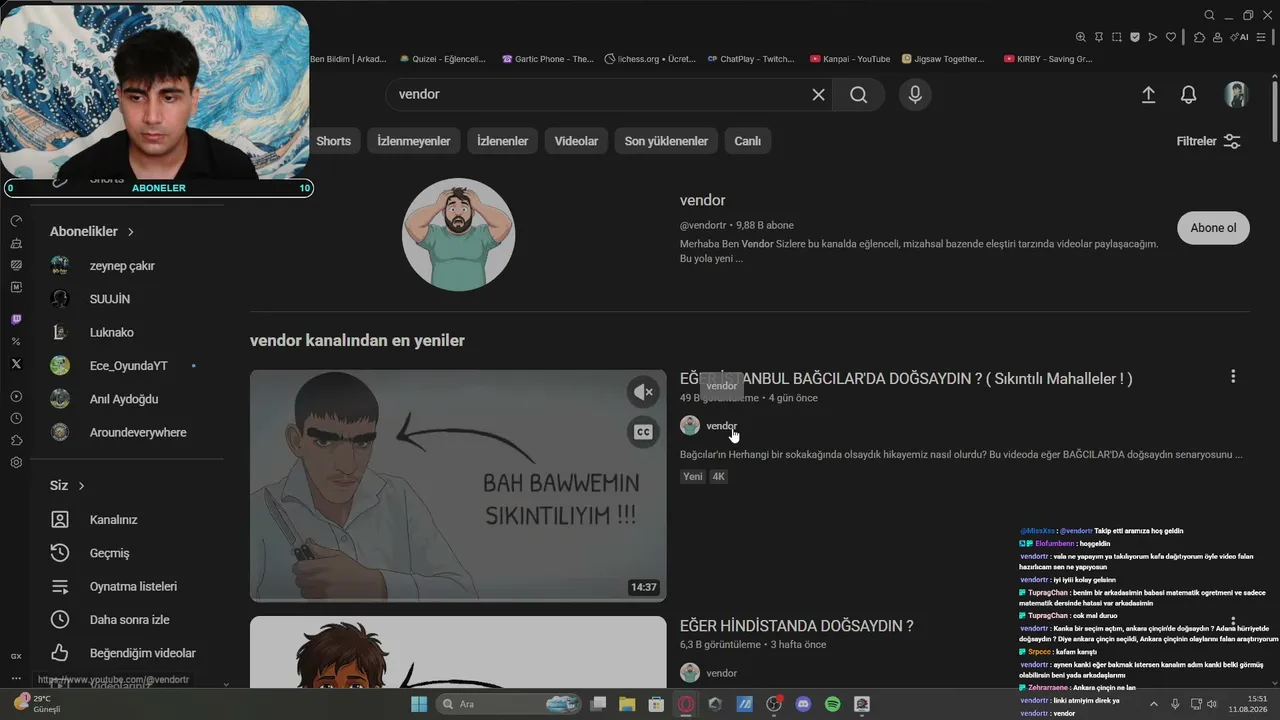Open the Bağcılar video thumbnail
The width and height of the screenshot is (1280, 720).
[458, 486]
